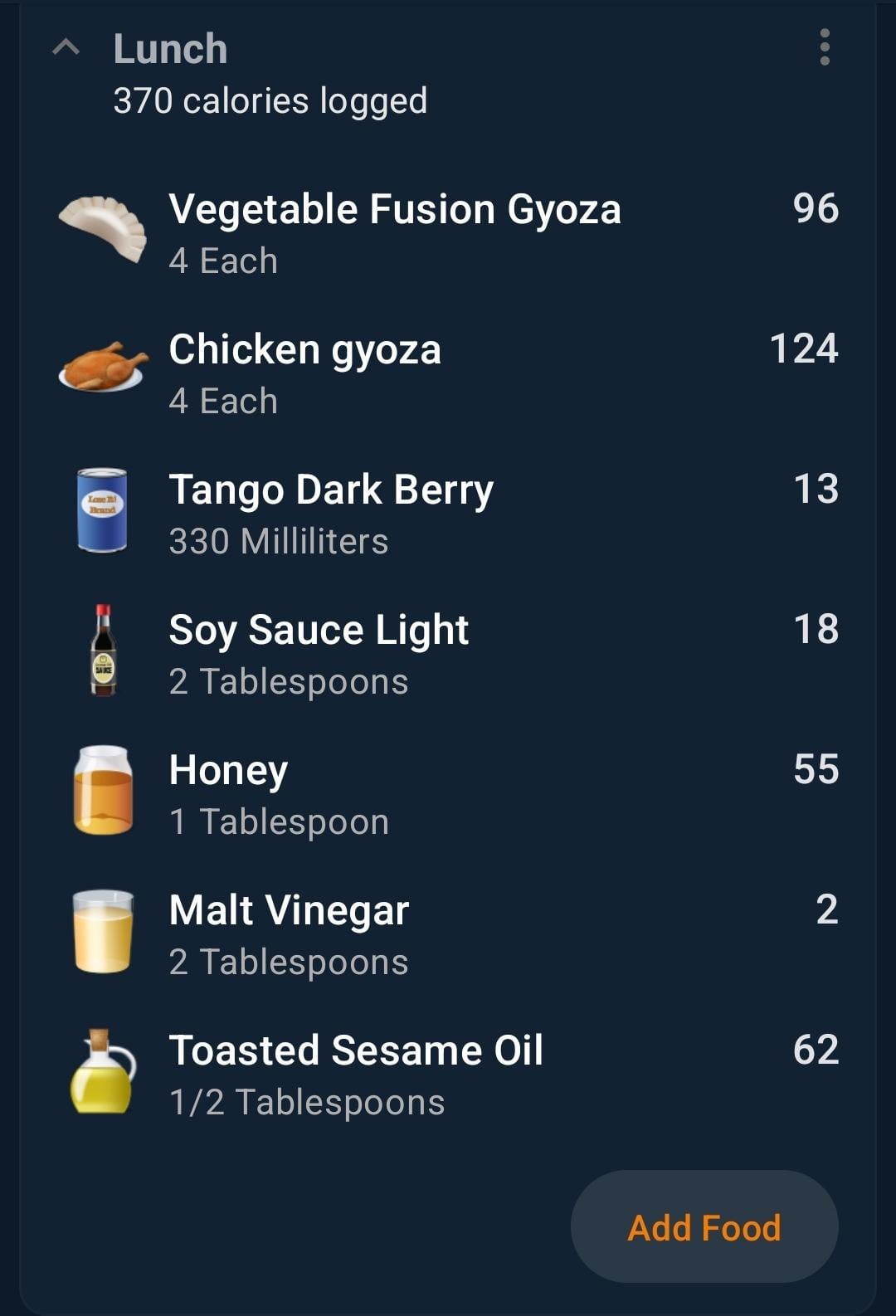Tap the 370 calories logged text
The height and width of the screenshot is (1316, 896).
click(x=270, y=101)
